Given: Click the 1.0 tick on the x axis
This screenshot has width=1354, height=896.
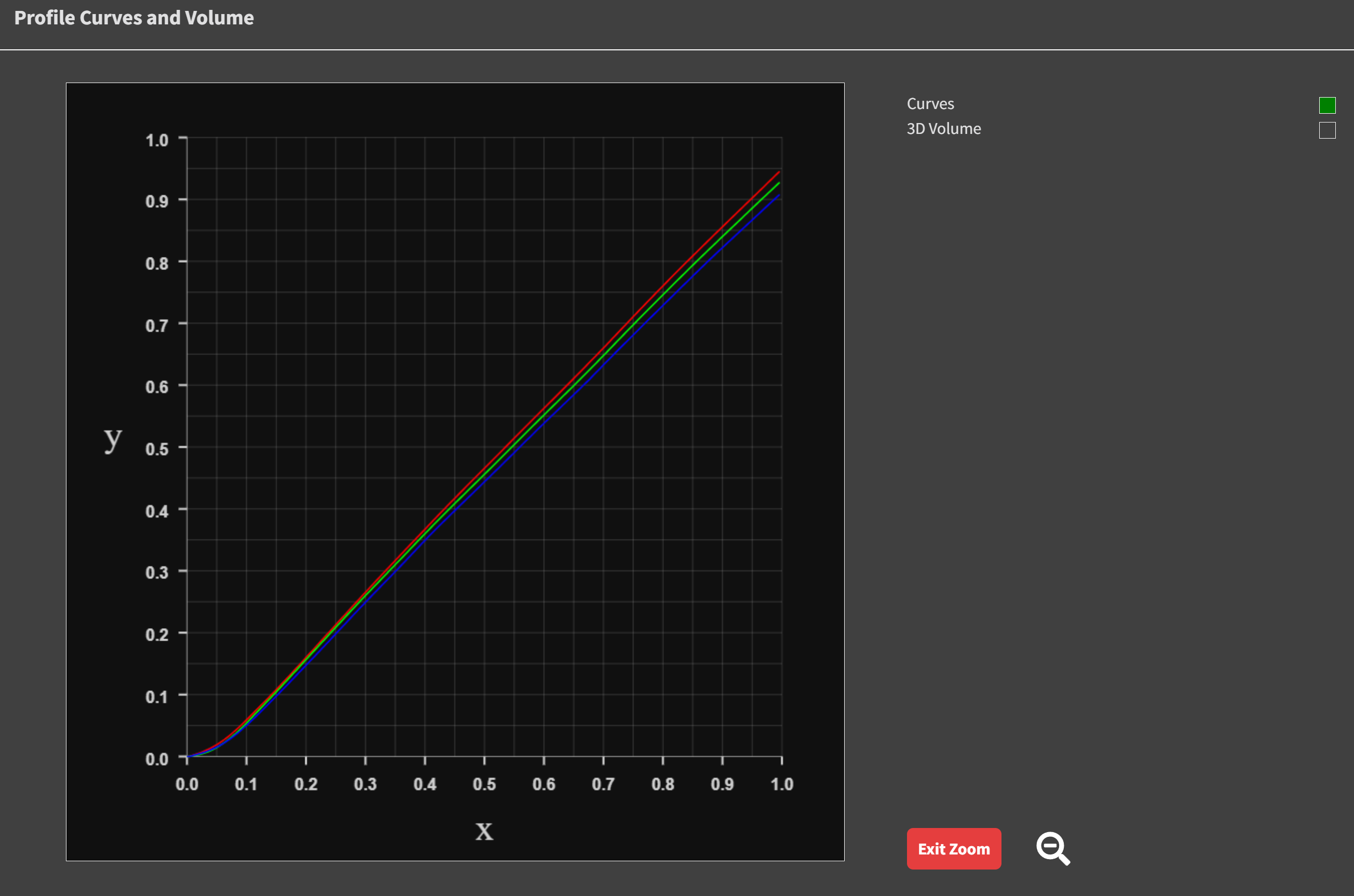Looking at the screenshot, I should coord(781,784).
